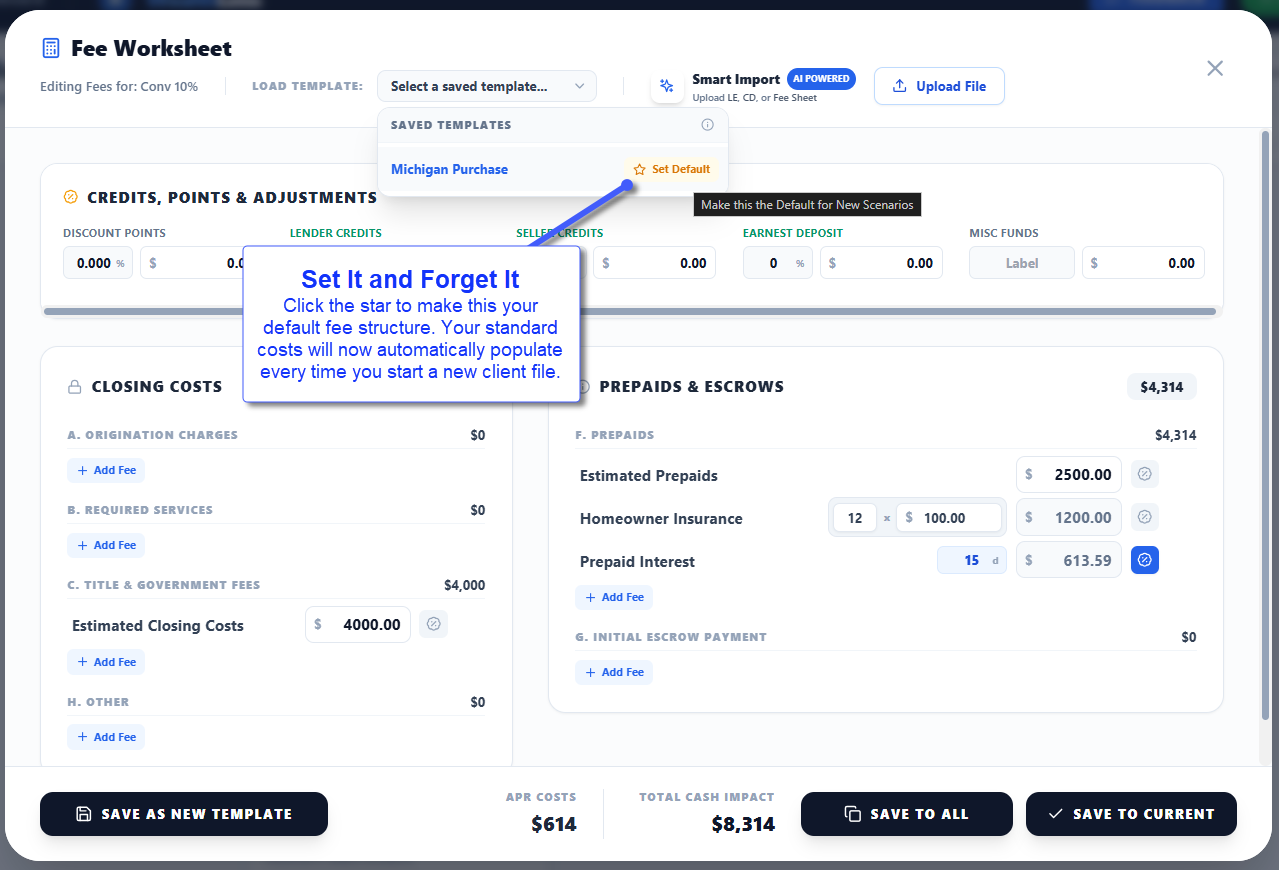Set Michigan Purchase as default template

672,169
